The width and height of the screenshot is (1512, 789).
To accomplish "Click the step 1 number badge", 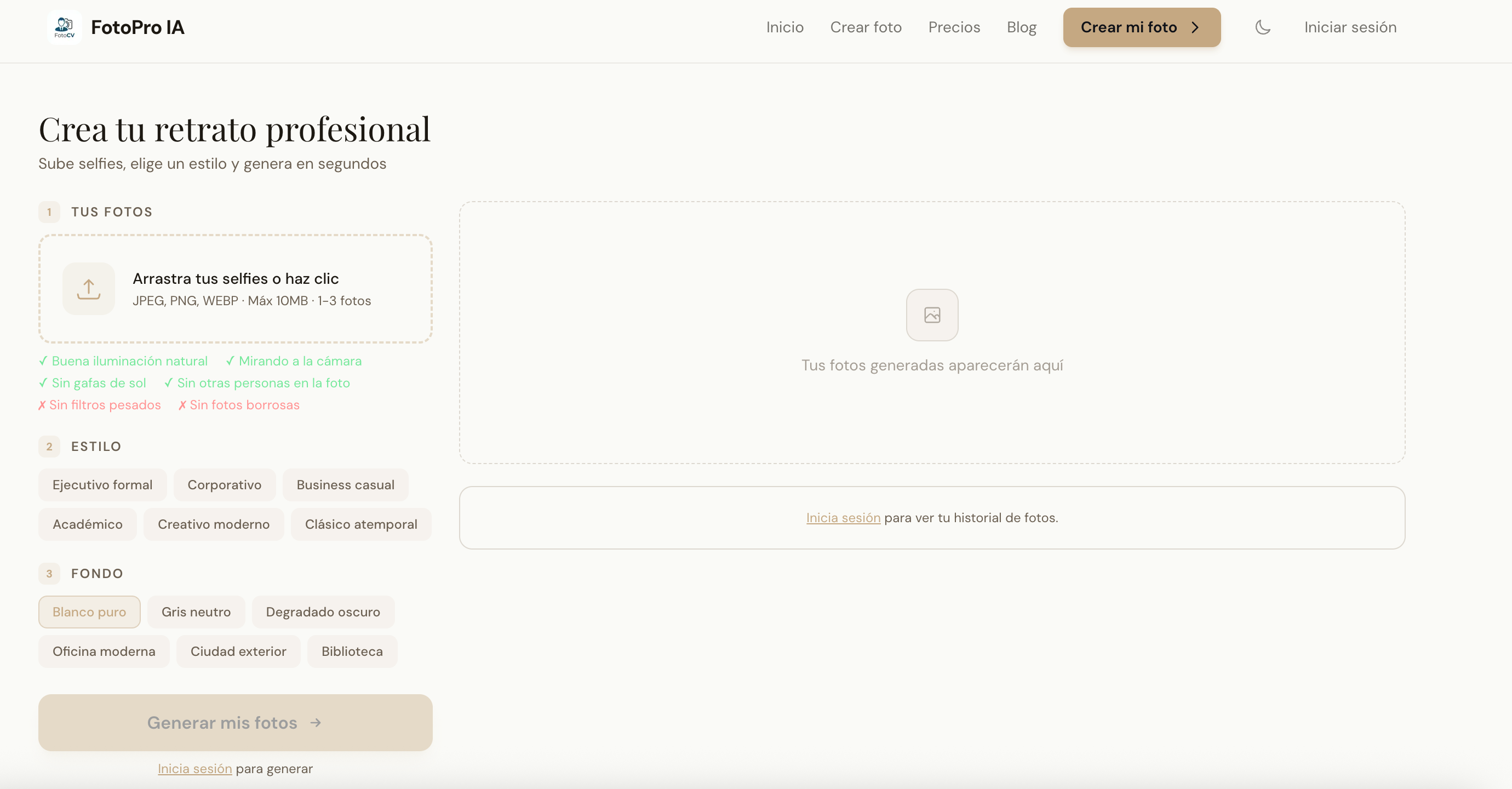I will tap(49, 212).
